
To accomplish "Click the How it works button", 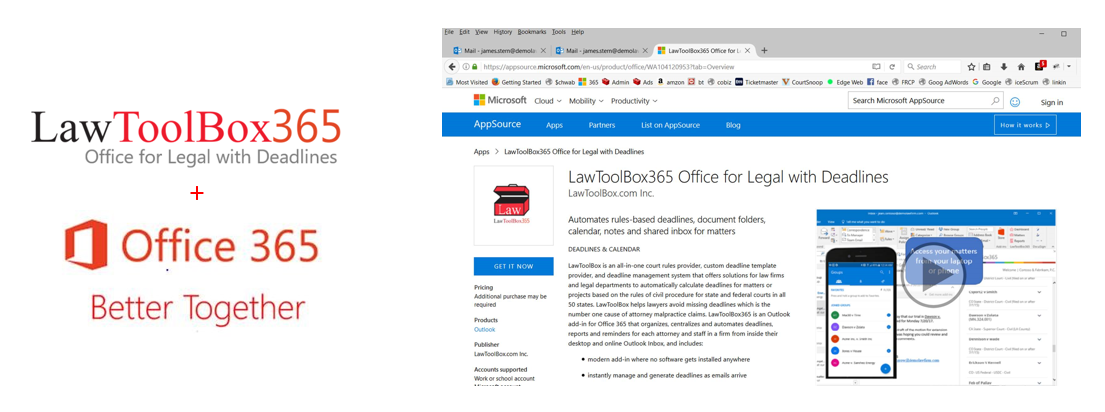I will pyautogui.click(x=1025, y=125).
